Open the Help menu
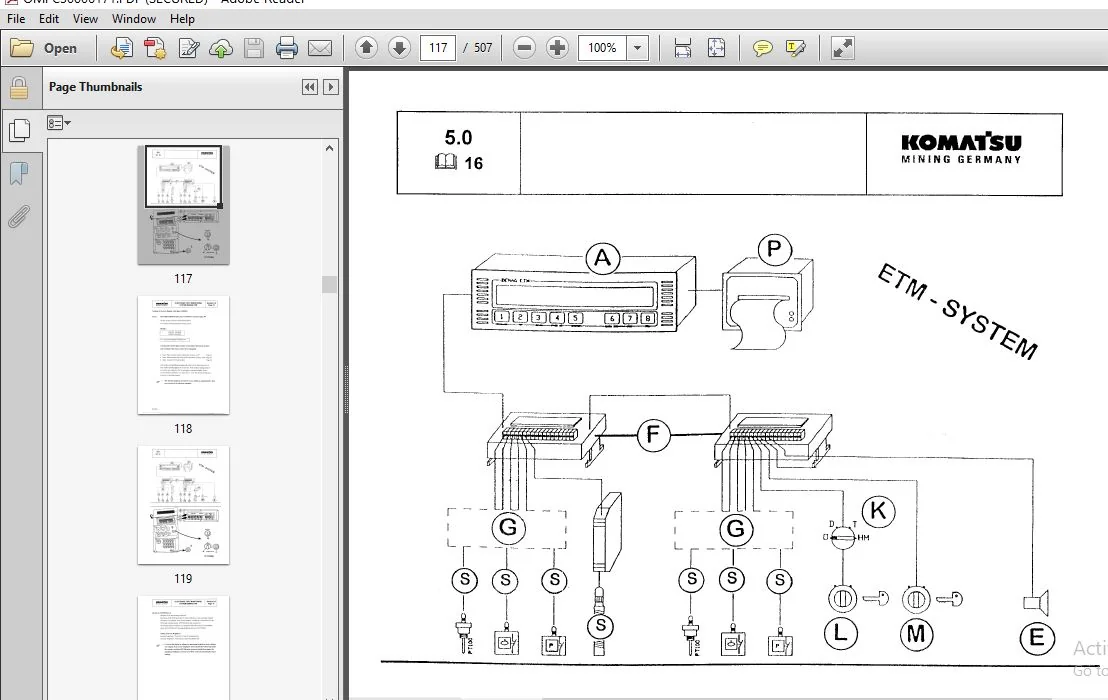Image resolution: width=1108 pixels, height=700 pixels. pyautogui.click(x=182, y=19)
